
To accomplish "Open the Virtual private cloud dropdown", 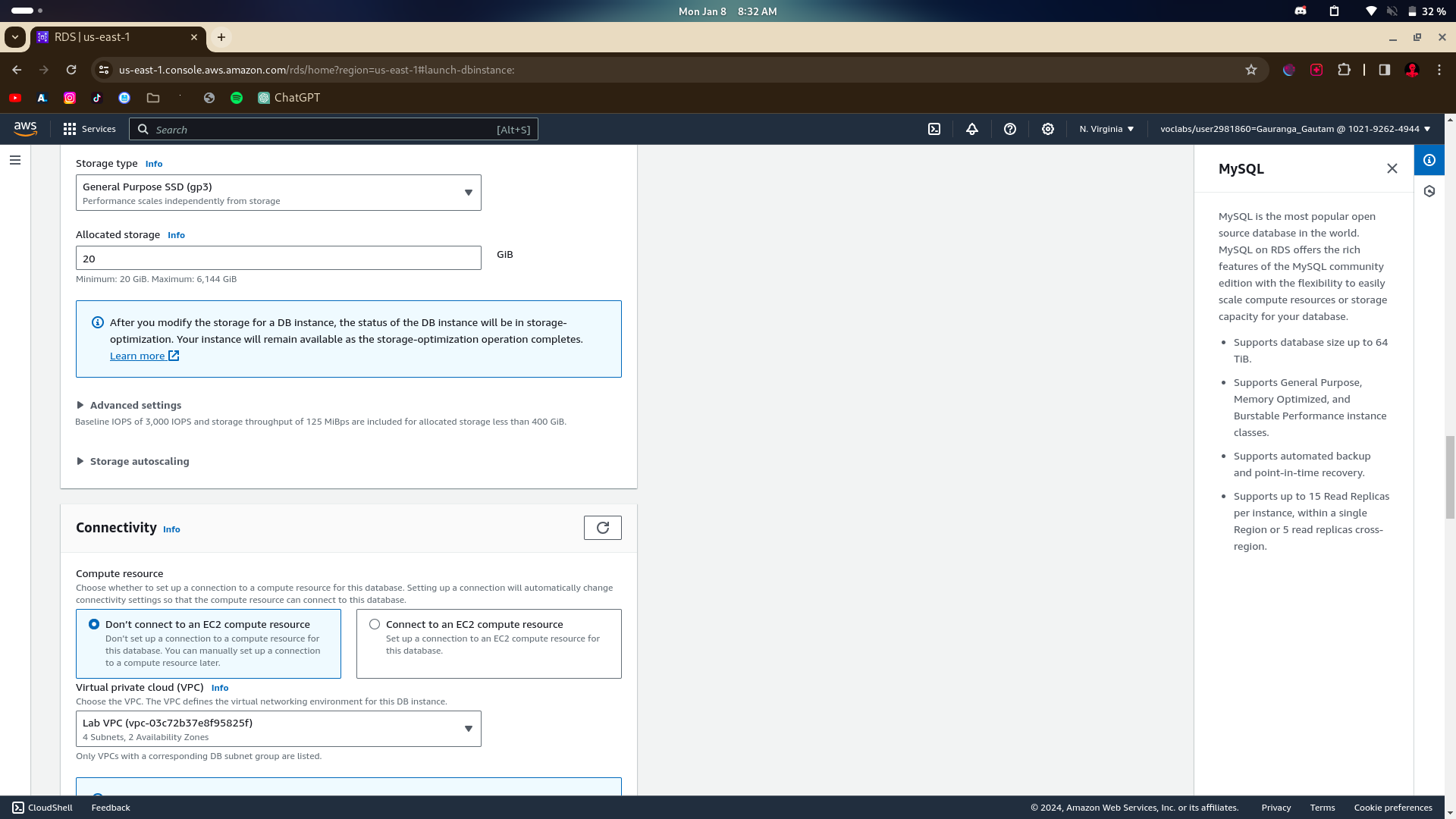I will [278, 729].
